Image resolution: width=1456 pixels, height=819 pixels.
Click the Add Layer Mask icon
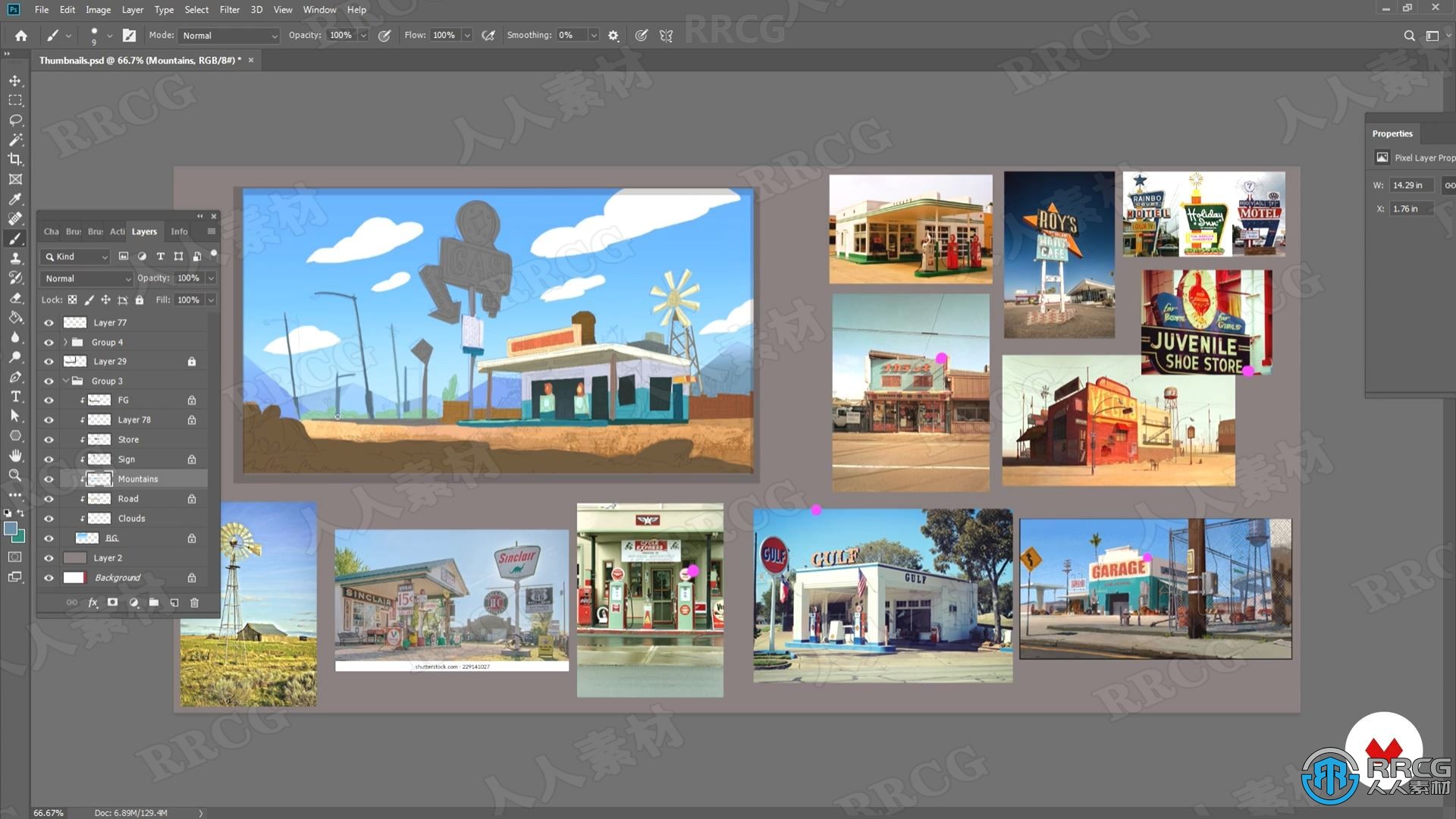(114, 603)
